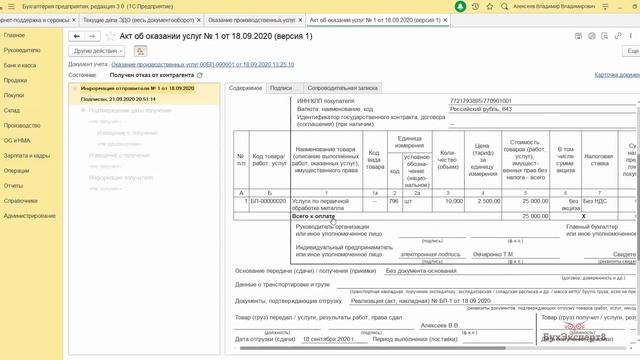640x360 pixels.
Task: Click service name cell Услуги по первичной обработке металла
Action: pos(326,204)
